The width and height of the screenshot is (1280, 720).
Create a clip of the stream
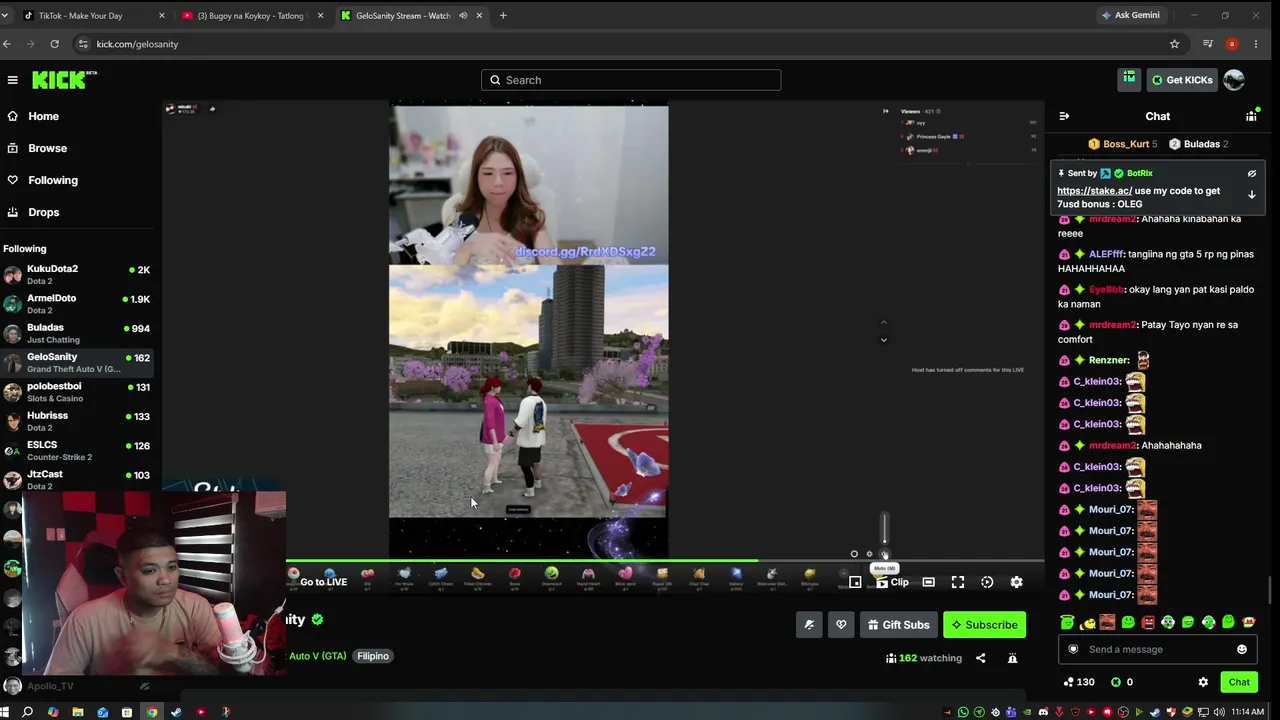[893, 582]
